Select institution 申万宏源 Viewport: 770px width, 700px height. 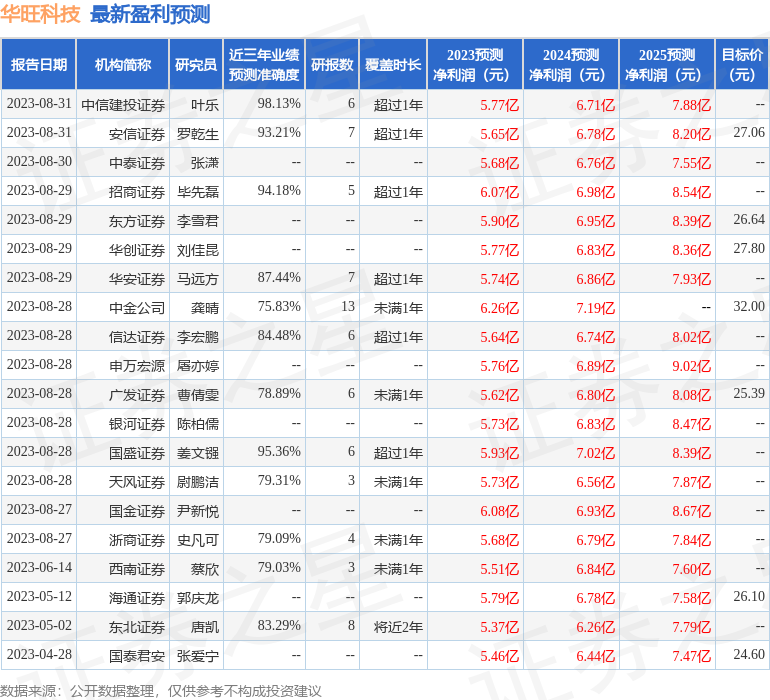(137, 365)
